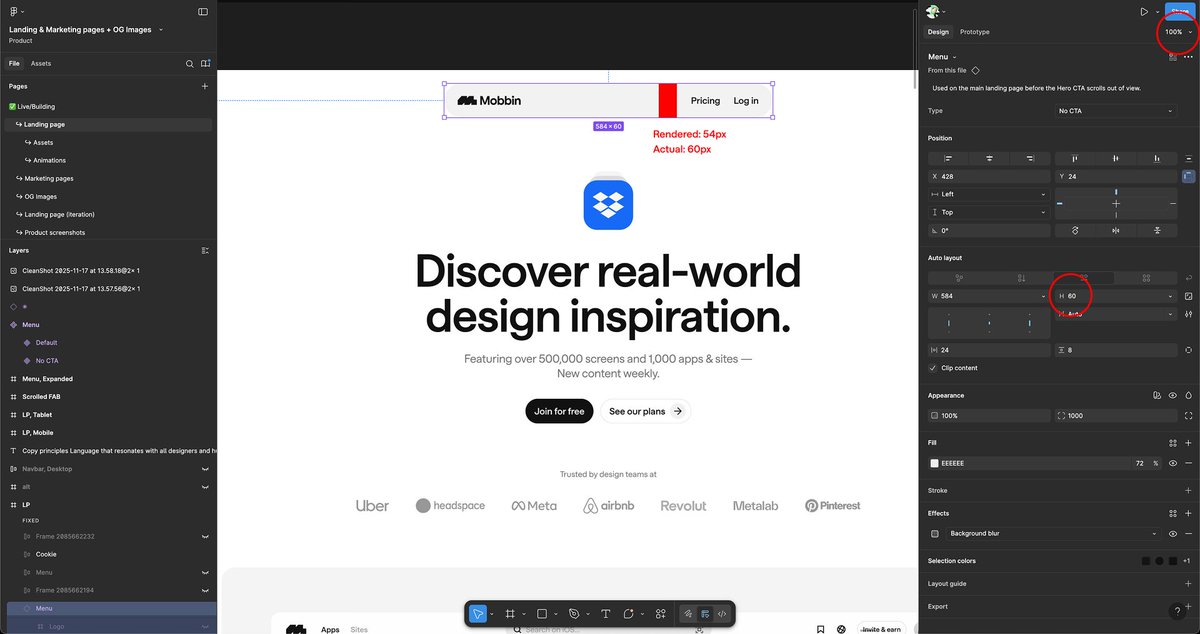The height and width of the screenshot is (634, 1200).
Task: Add a Stroke with plus icon
Action: (1188, 490)
